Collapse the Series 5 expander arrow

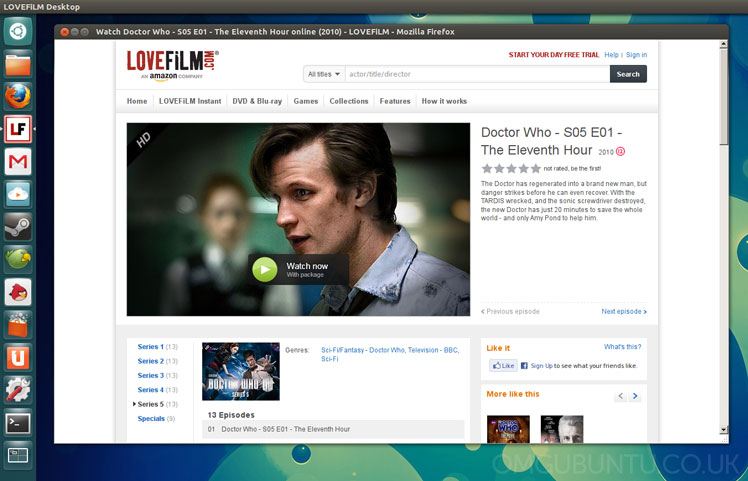coord(134,404)
